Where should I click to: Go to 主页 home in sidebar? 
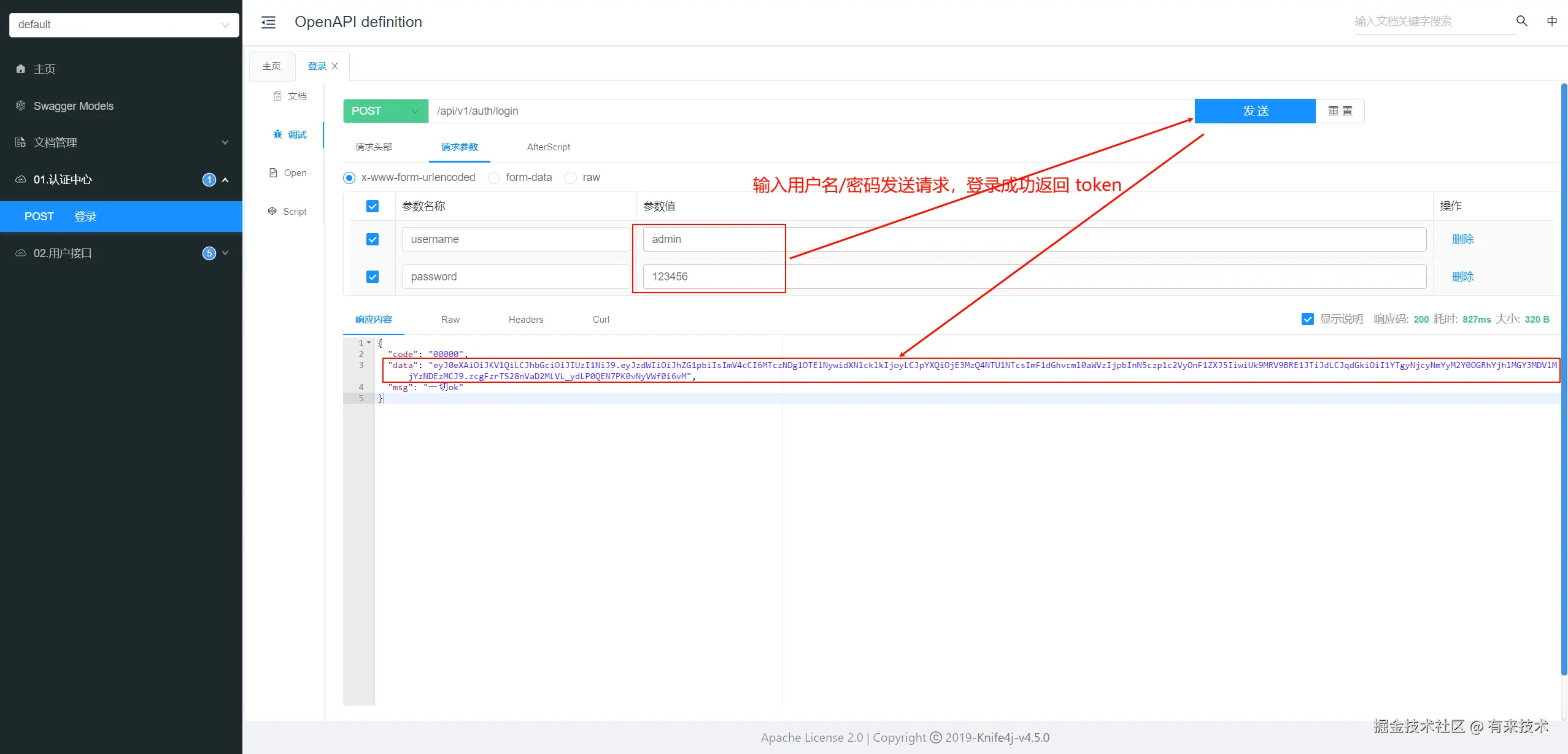click(x=44, y=69)
